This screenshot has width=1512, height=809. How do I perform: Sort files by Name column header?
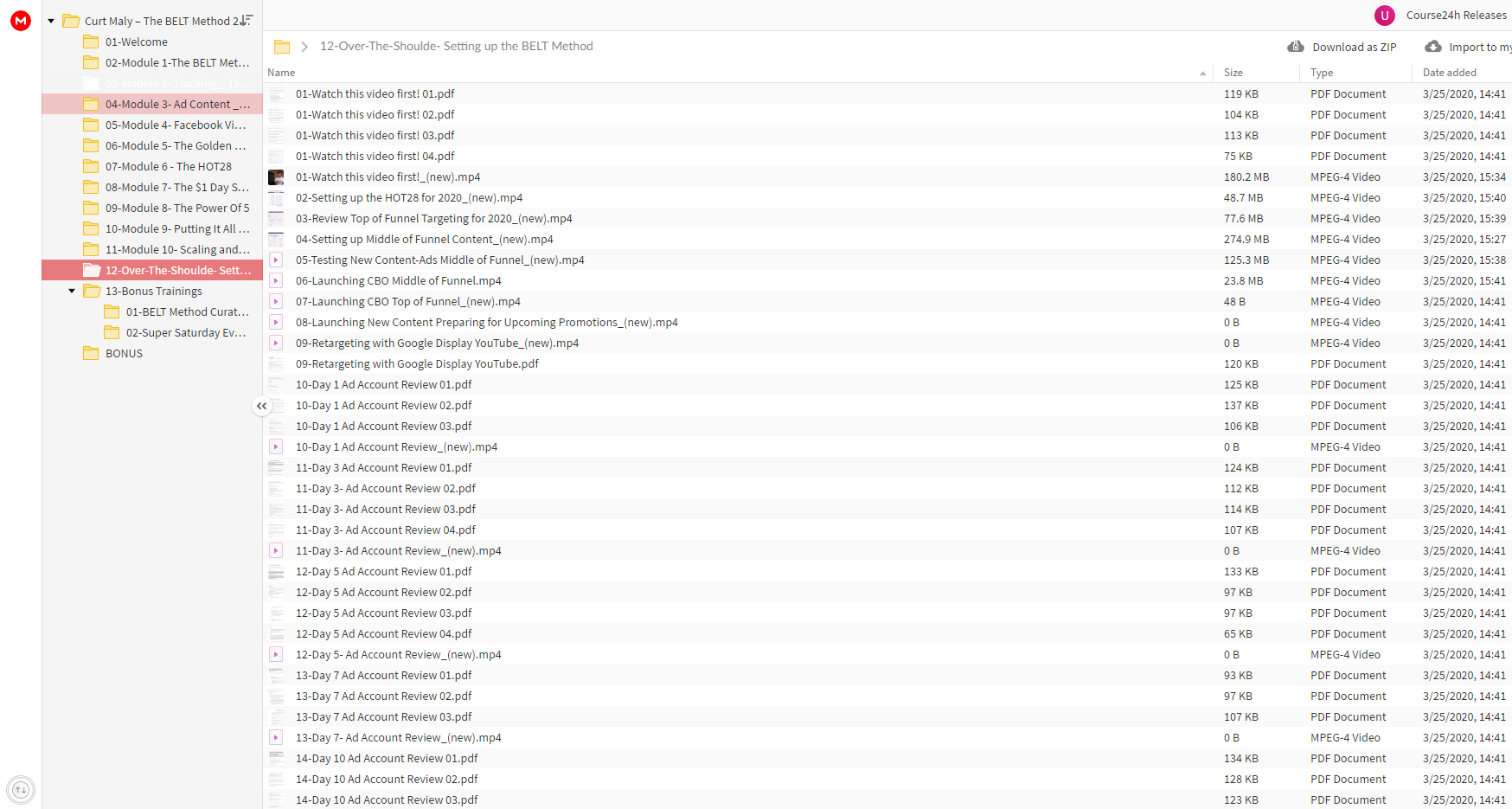coord(281,73)
